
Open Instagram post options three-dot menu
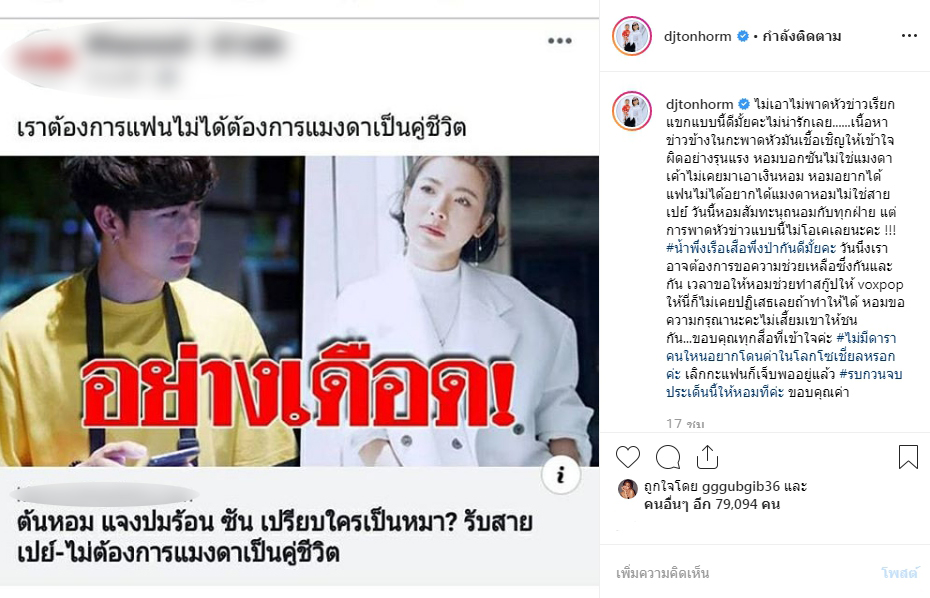click(x=909, y=36)
